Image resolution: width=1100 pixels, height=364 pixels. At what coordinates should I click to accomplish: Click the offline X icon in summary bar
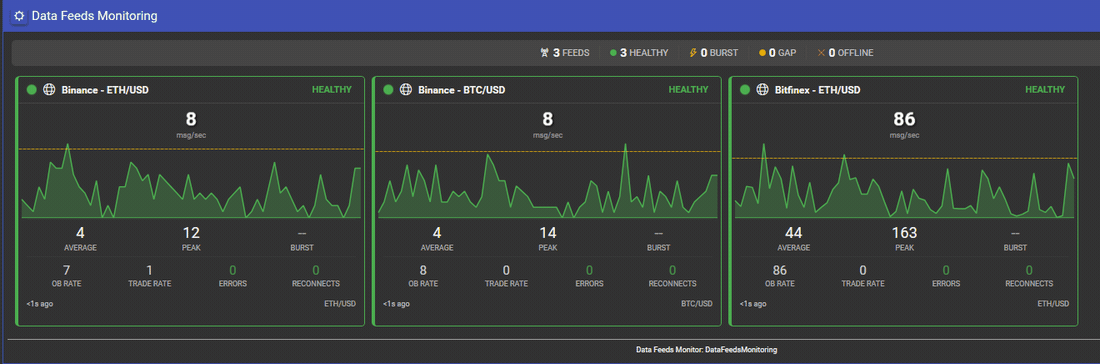821,53
